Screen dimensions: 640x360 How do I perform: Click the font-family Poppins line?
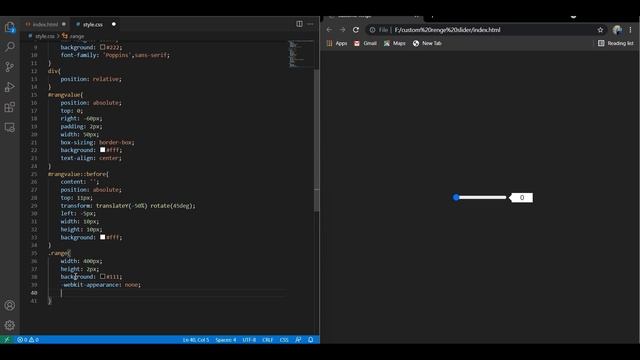coord(115,55)
